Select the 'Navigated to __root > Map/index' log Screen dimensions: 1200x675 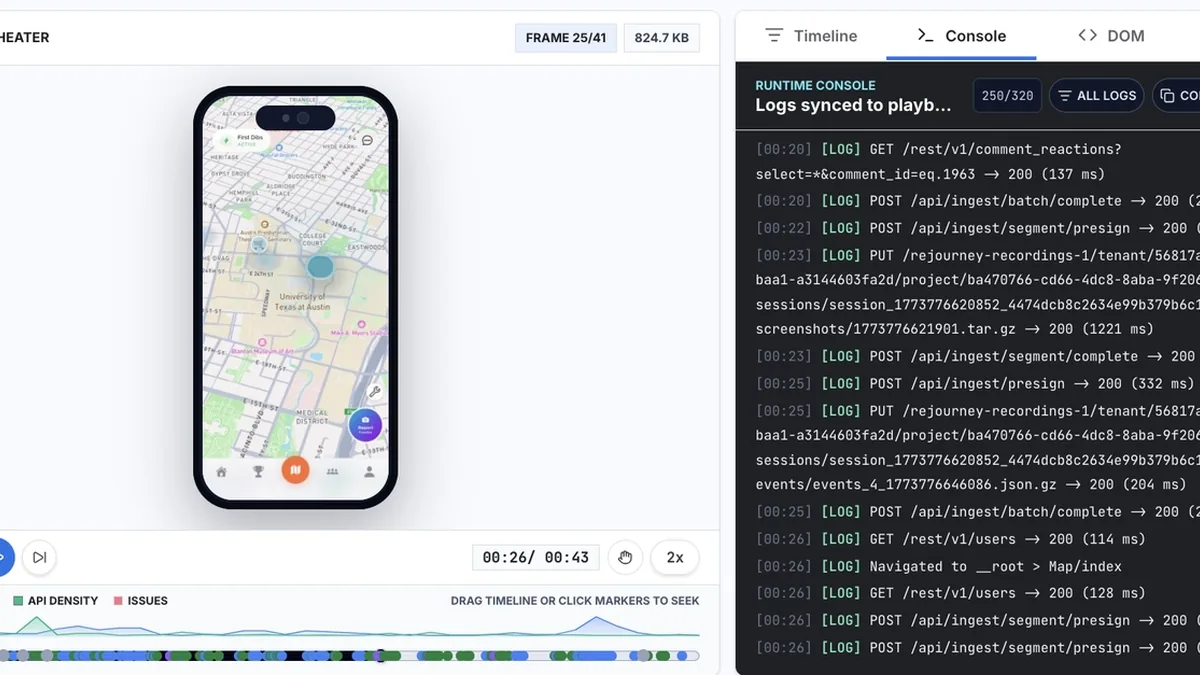click(x=939, y=566)
